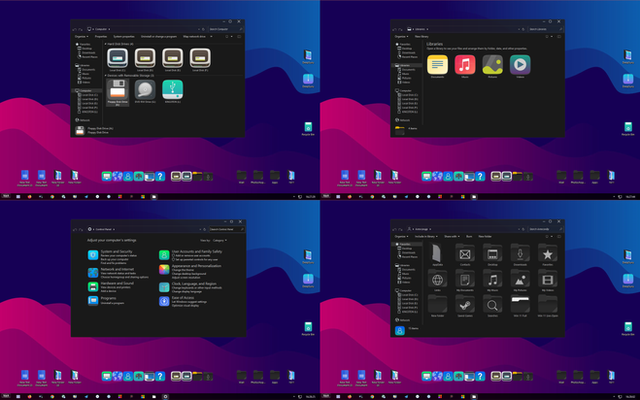Select Libraries in Computer window sidebar

(84, 65)
